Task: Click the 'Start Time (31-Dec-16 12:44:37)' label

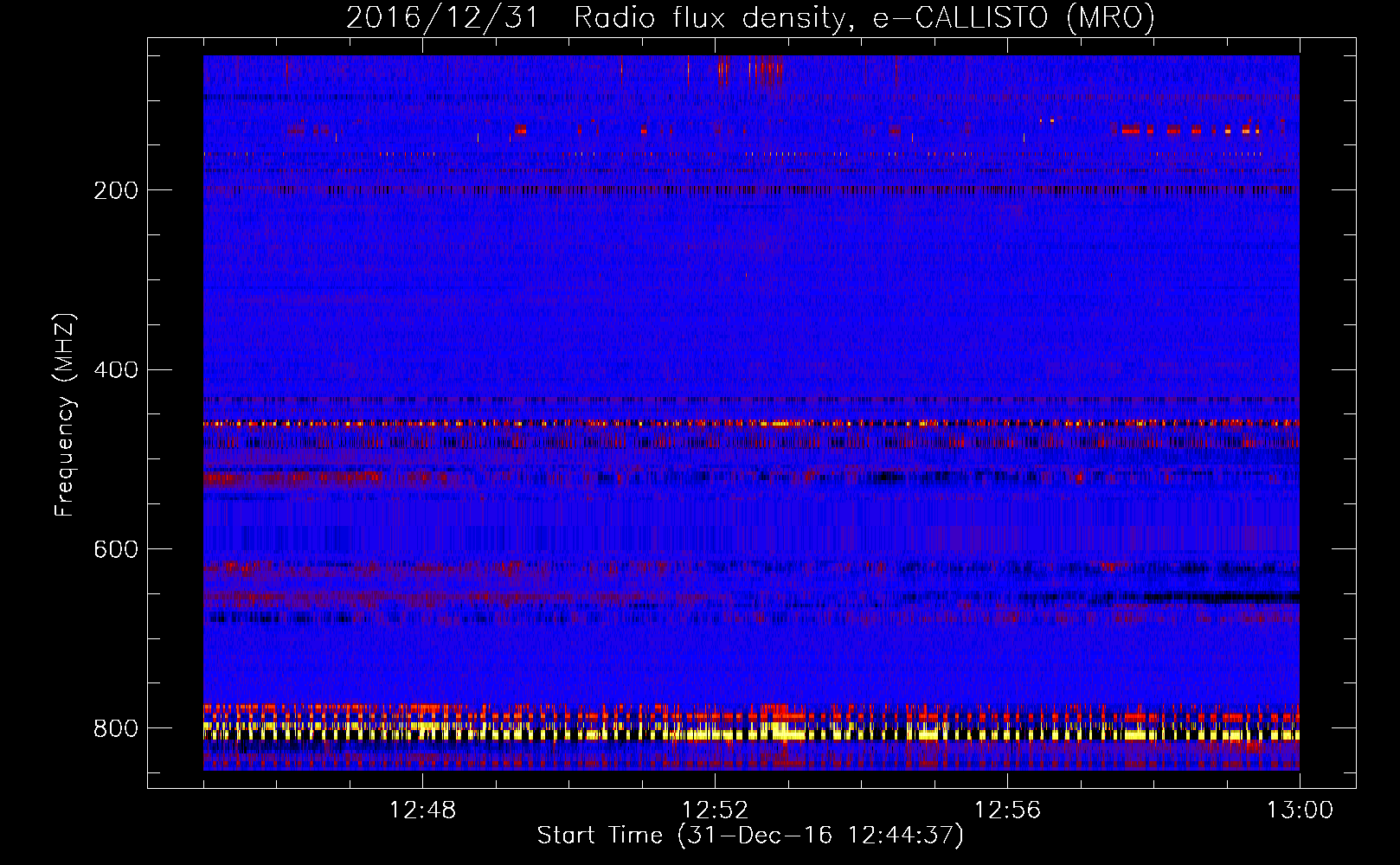Action: (x=750, y=836)
